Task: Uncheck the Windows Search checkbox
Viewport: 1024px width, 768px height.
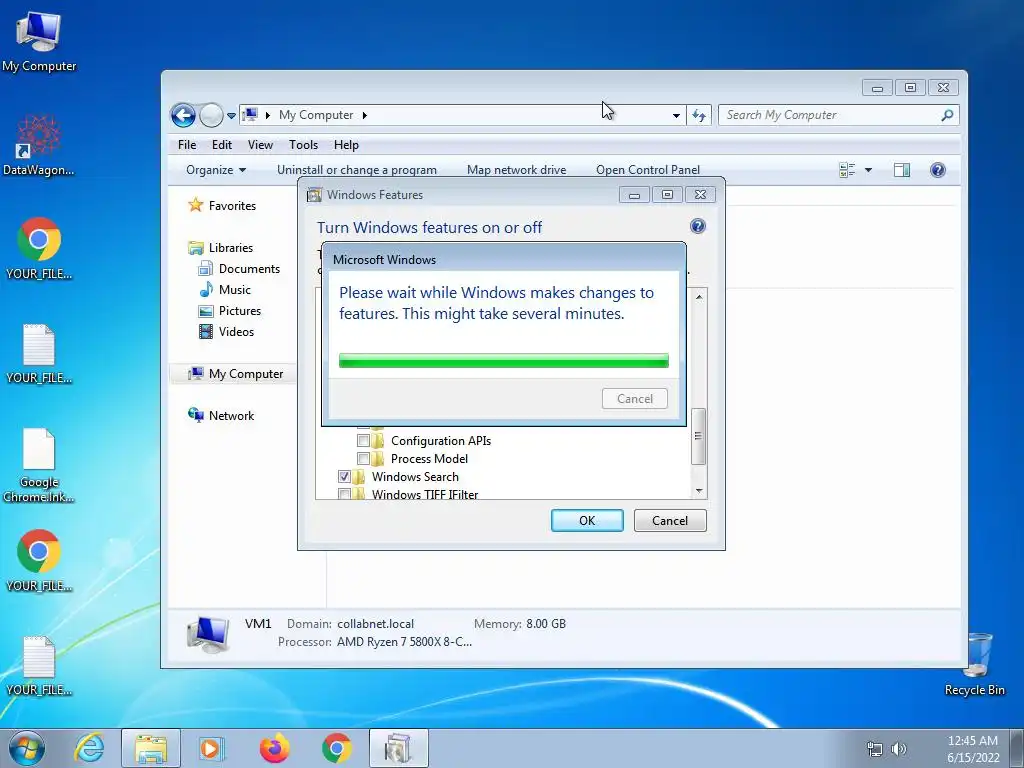Action: (344, 477)
